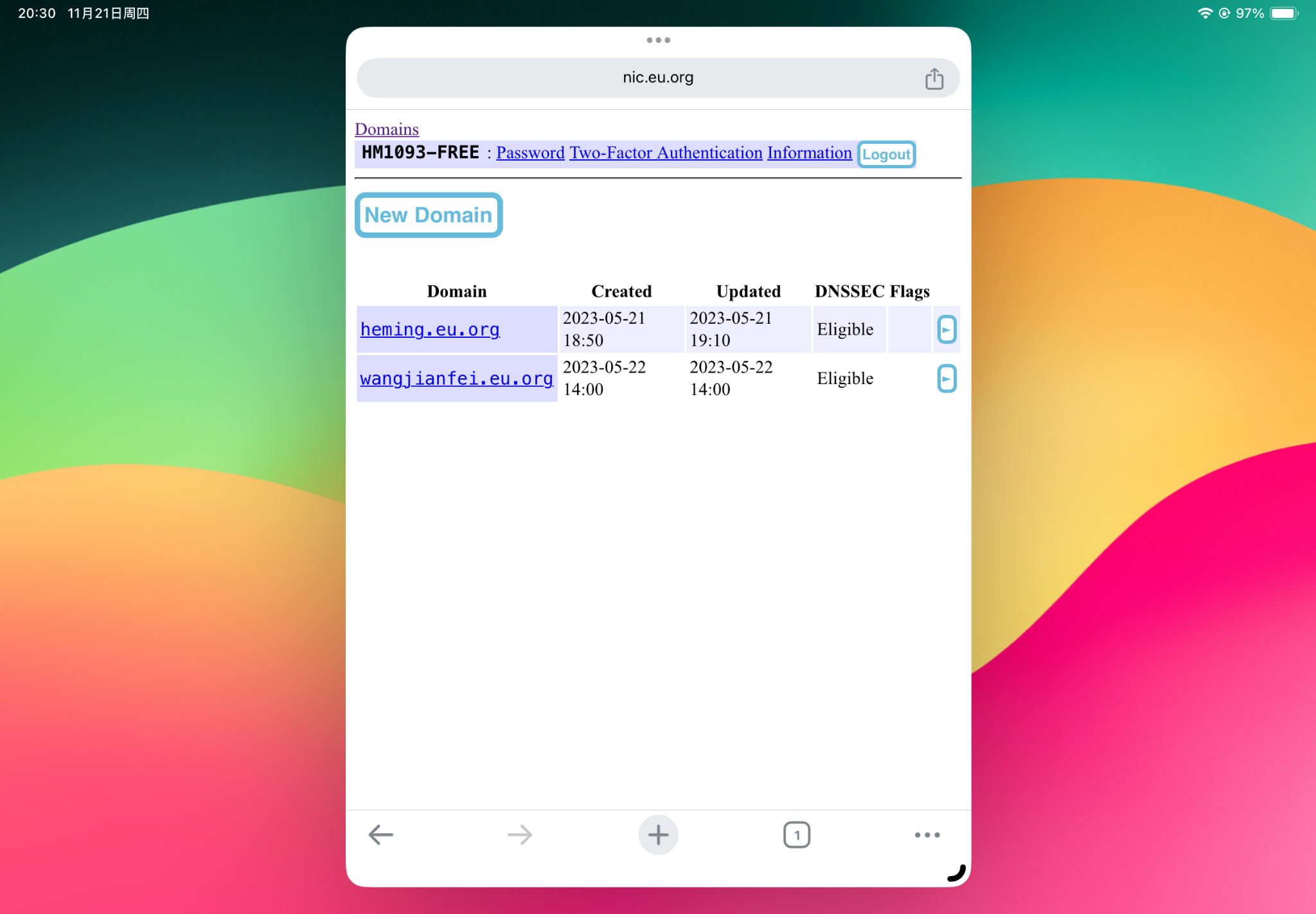1316x914 pixels.
Task: Open wangjianfei.eu.org domain link
Action: tap(456, 378)
